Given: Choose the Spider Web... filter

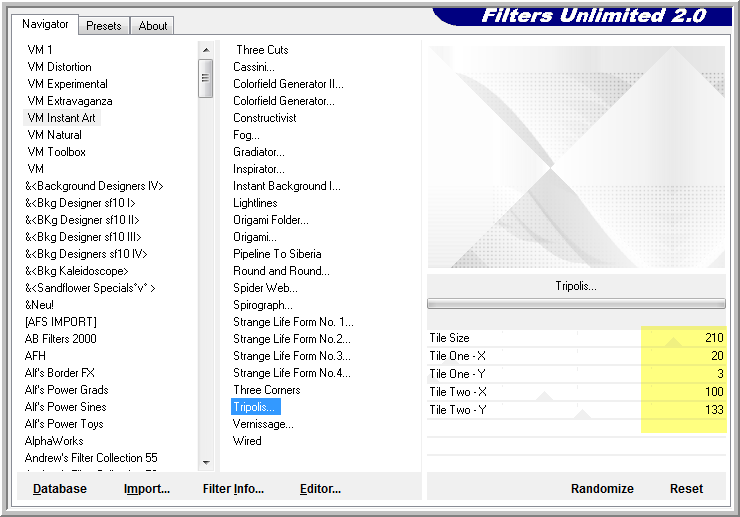Looking at the screenshot, I should point(266,288).
